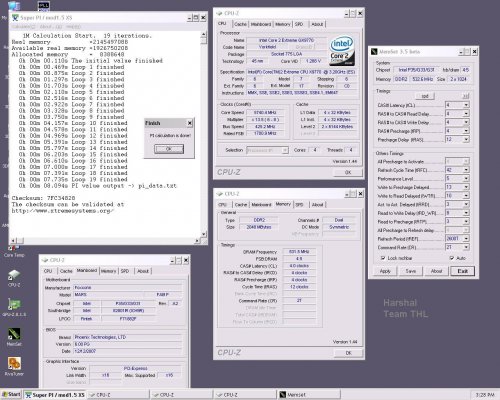
Task: Open the Refresh Period (tREF) dropdown
Action: pos(466,239)
